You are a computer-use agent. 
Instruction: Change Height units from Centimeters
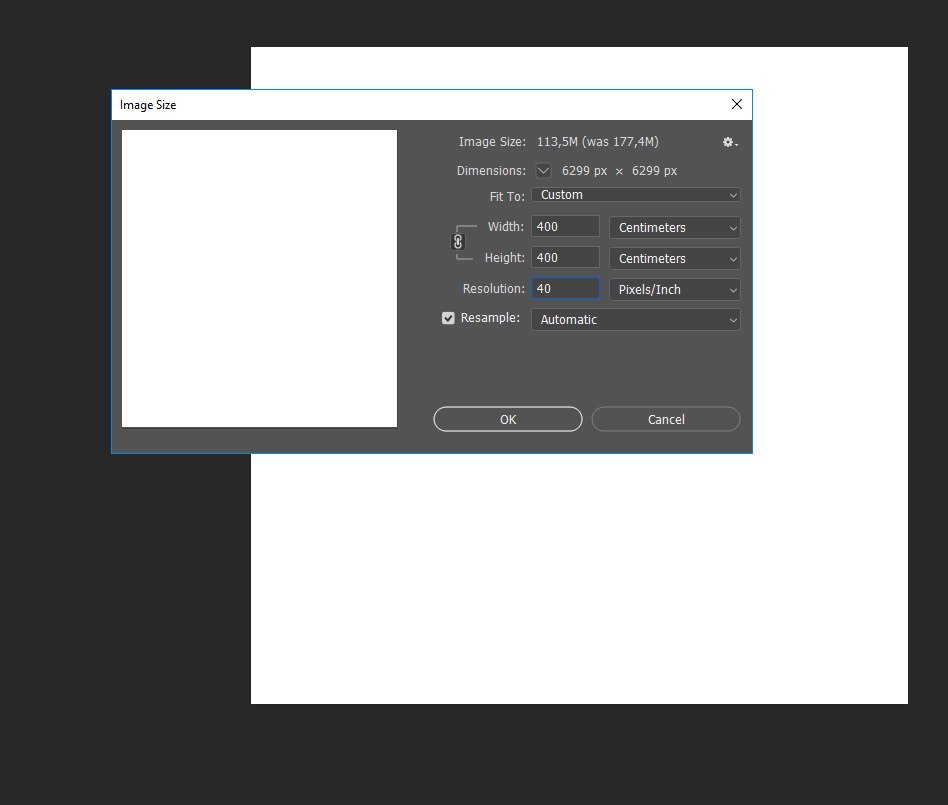pyautogui.click(x=674, y=259)
